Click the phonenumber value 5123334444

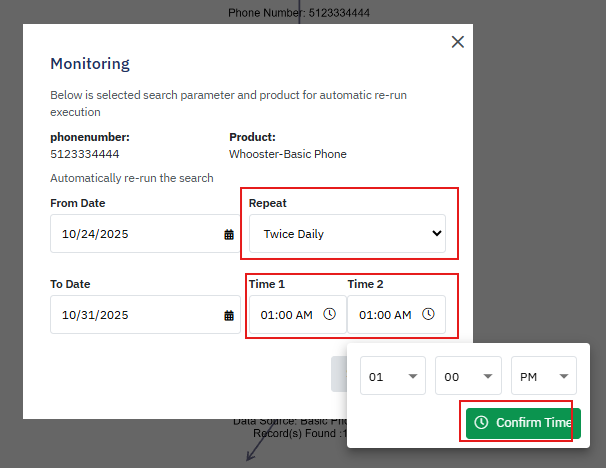pyautogui.click(x=85, y=154)
